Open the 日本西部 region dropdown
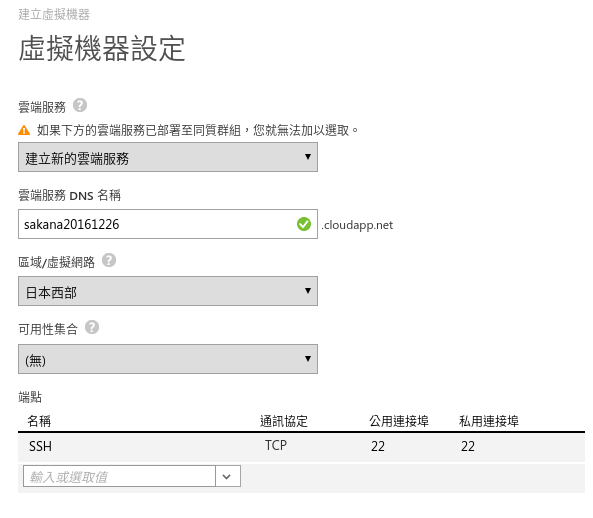This screenshot has height=518, width=593. [168, 291]
